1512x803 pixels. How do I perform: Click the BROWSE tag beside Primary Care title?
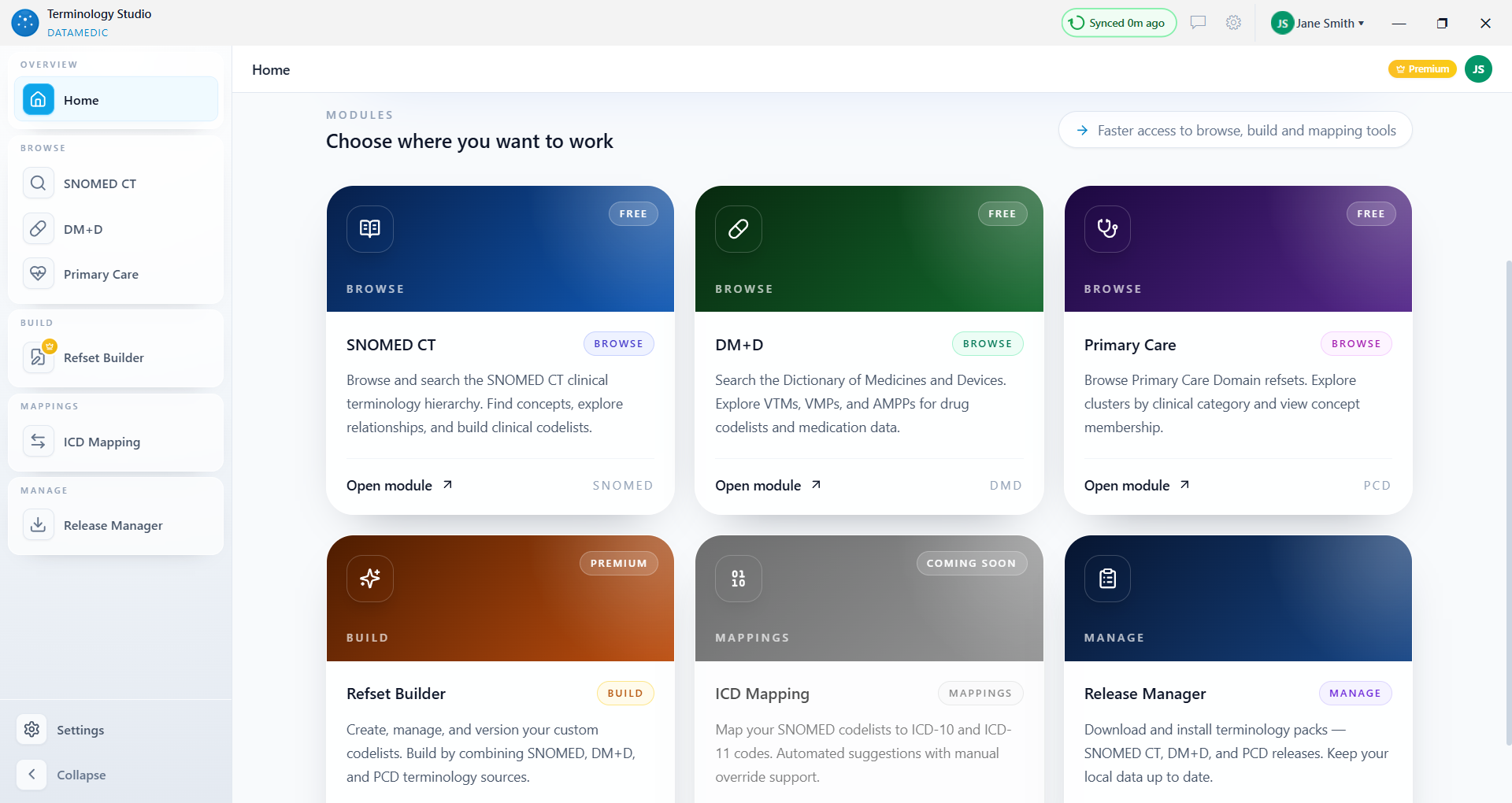[x=1356, y=344]
